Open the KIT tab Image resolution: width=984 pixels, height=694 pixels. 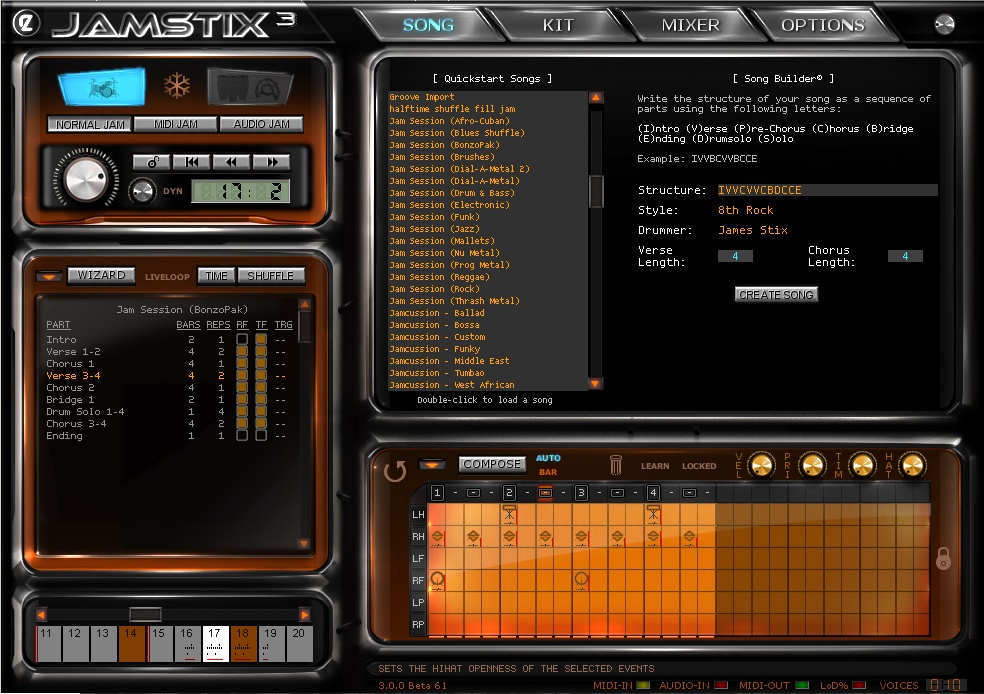click(558, 25)
